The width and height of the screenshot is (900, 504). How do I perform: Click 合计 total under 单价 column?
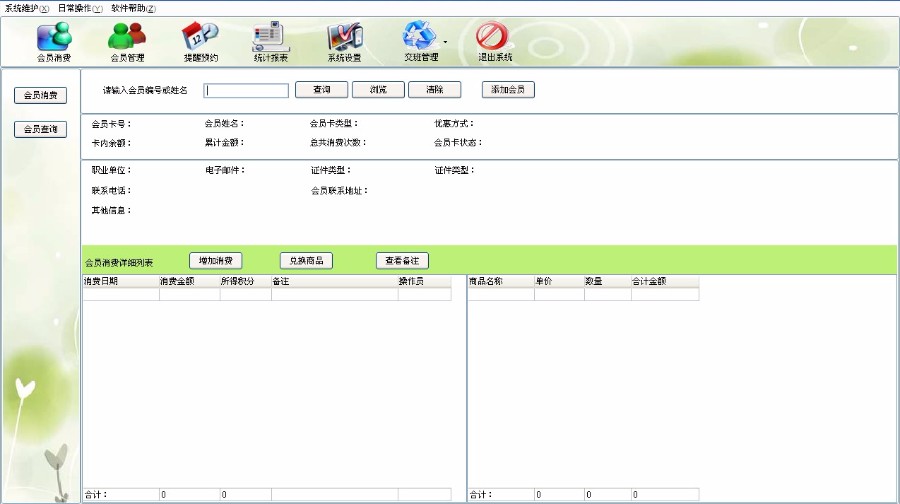tap(559, 494)
